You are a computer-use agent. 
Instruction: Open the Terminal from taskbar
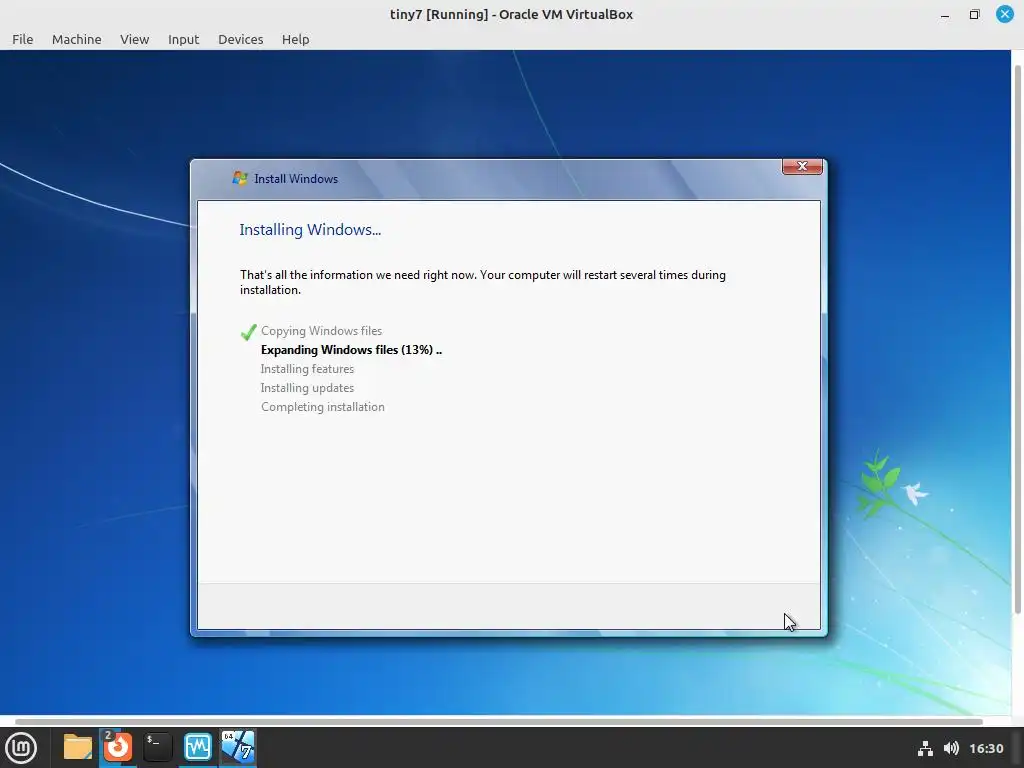pos(157,748)
